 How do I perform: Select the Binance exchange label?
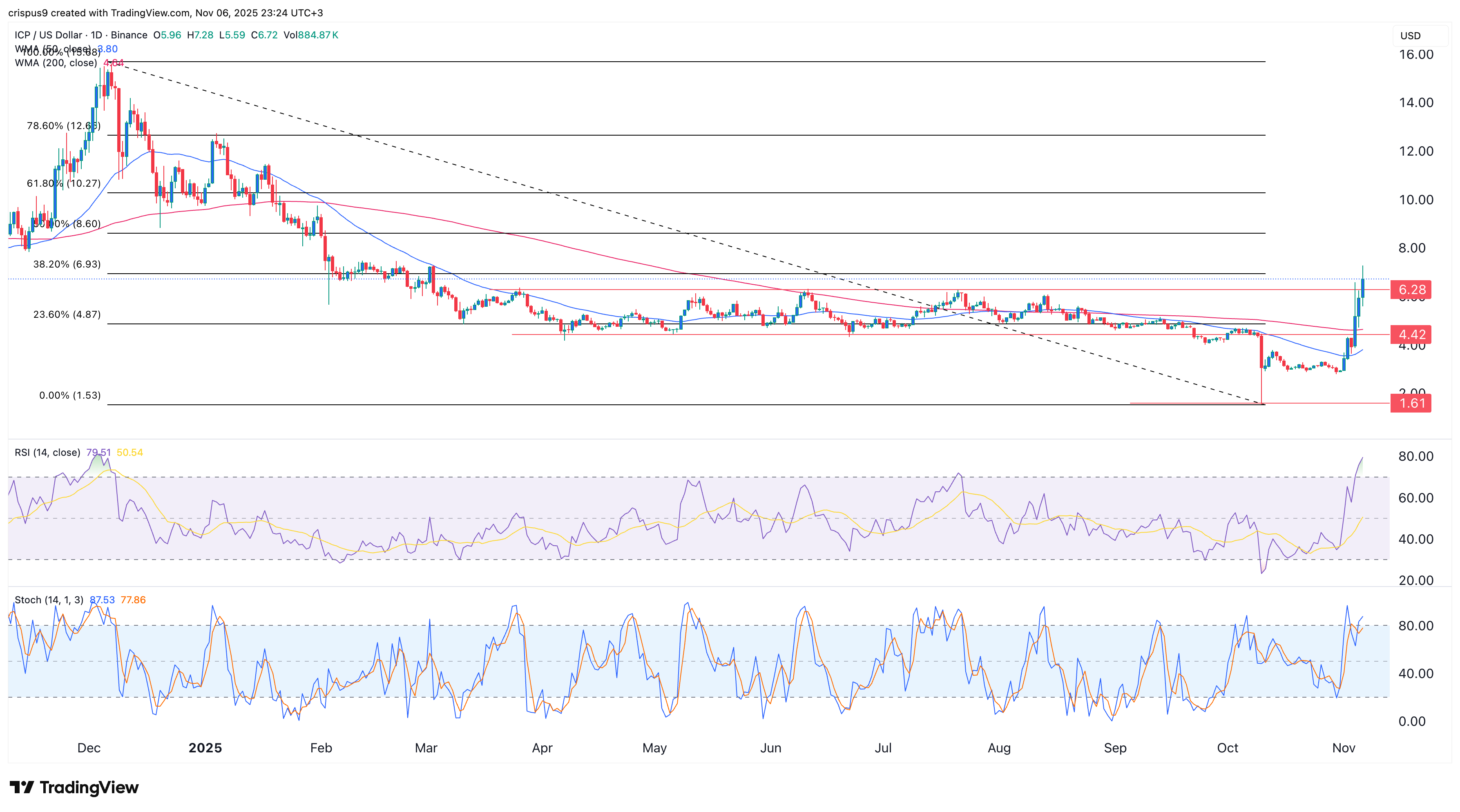(130, 35)
